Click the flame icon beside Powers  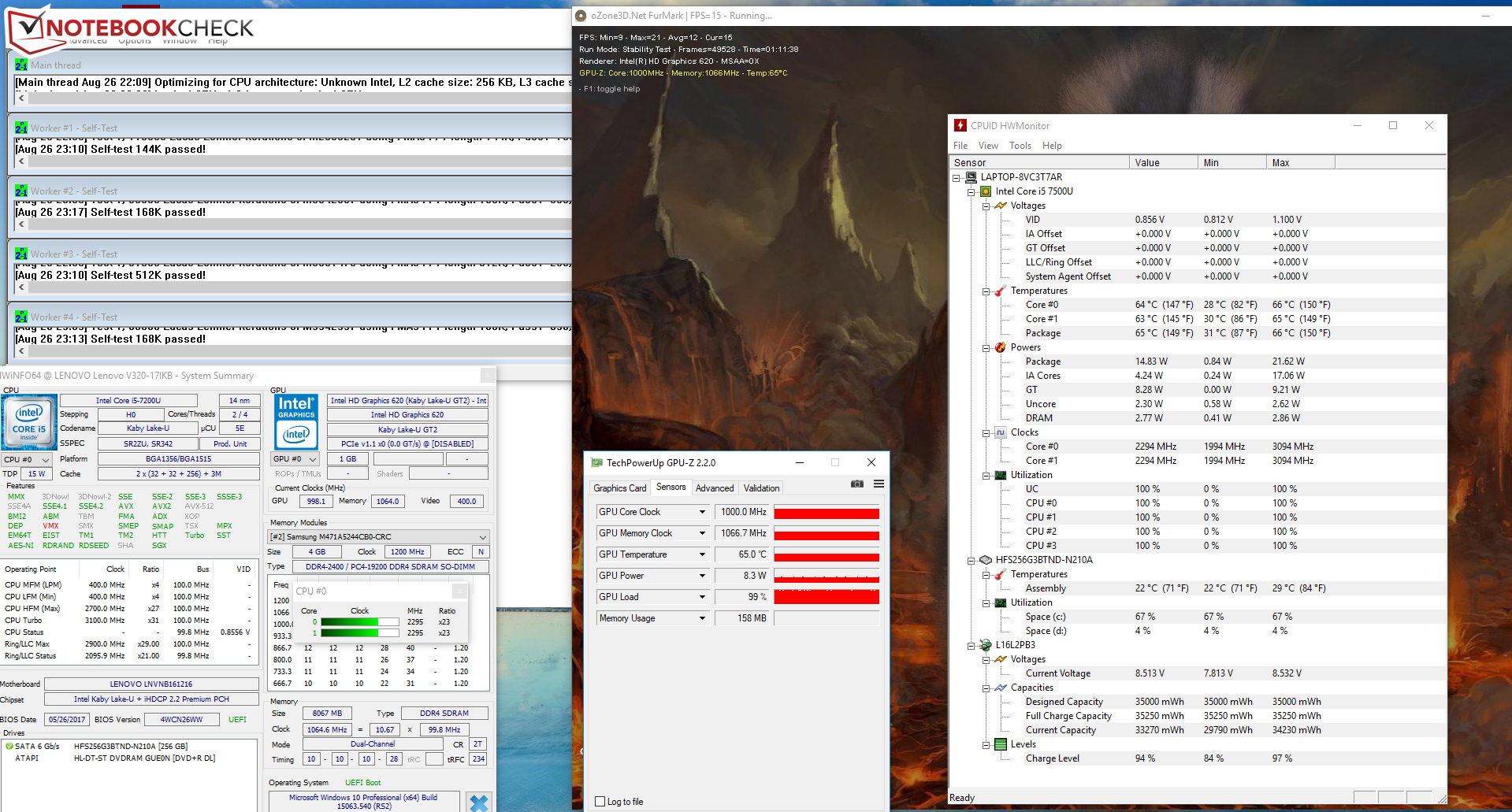pos(1001,347)
